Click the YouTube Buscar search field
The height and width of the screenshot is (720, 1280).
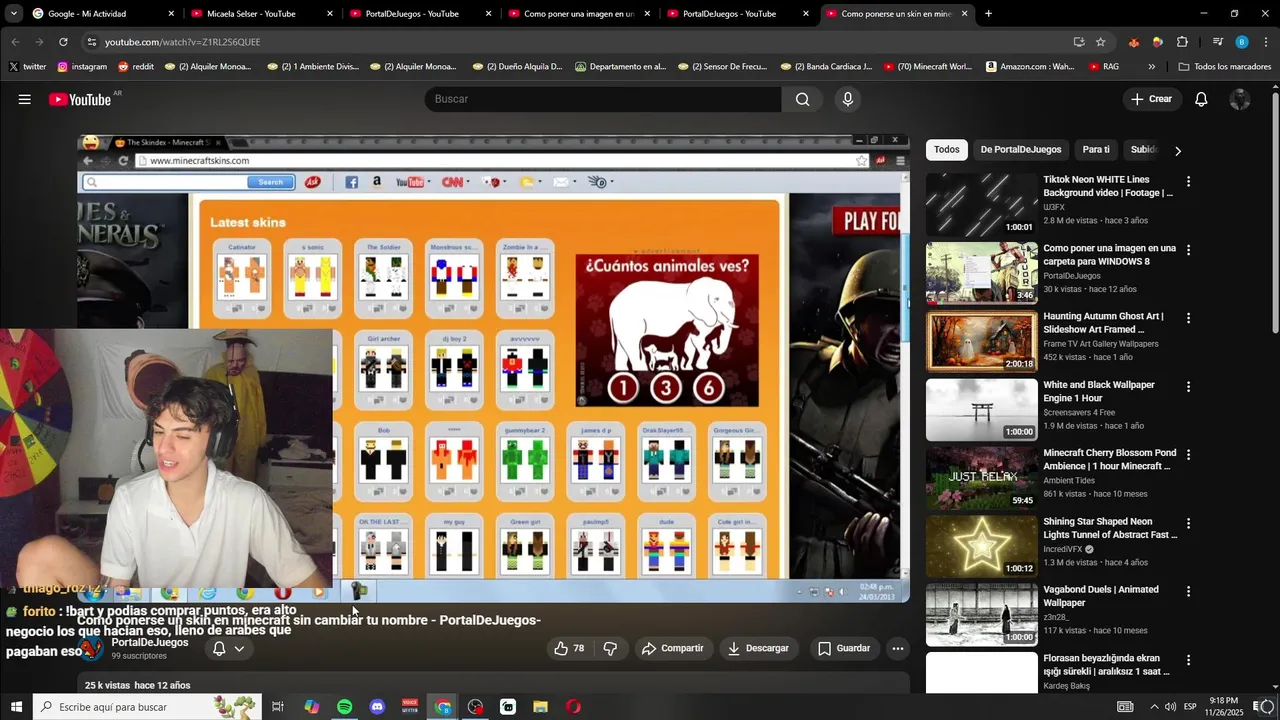[x=603, y=99]
